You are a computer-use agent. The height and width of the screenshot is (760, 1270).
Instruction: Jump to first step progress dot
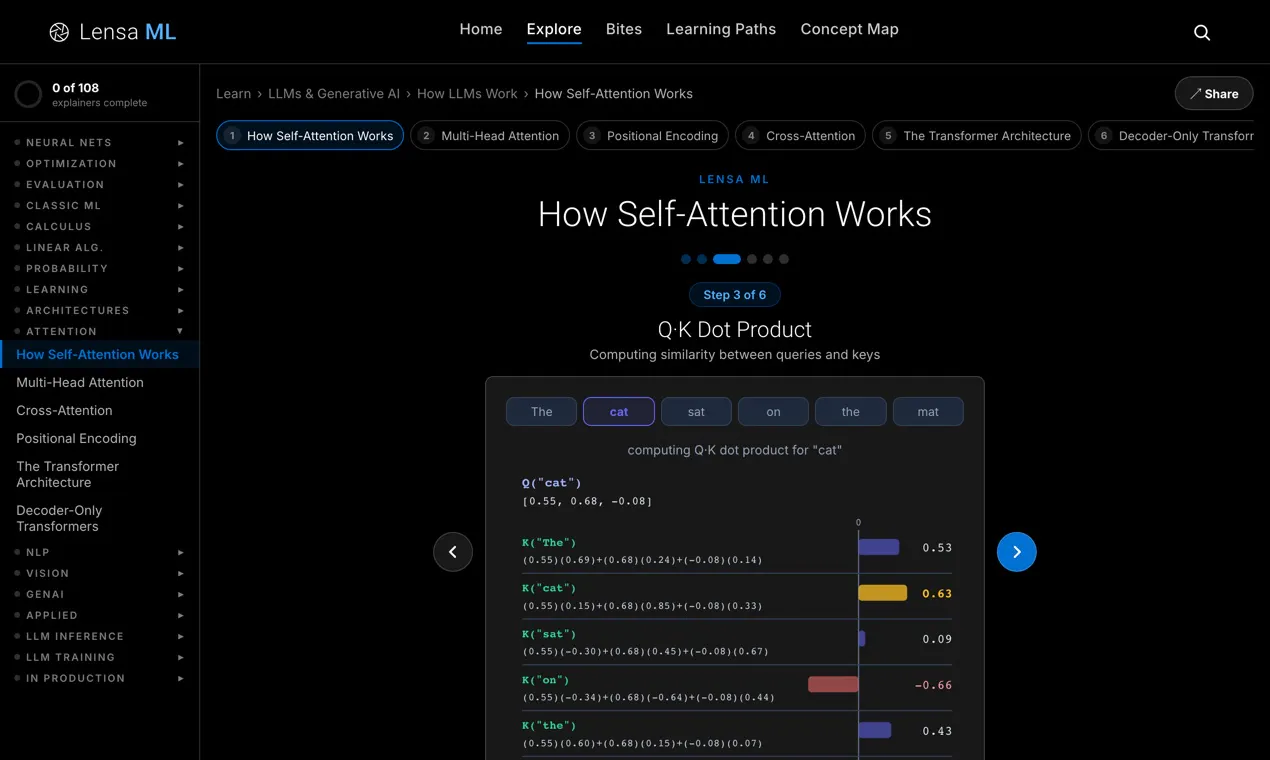click(686, 259)
